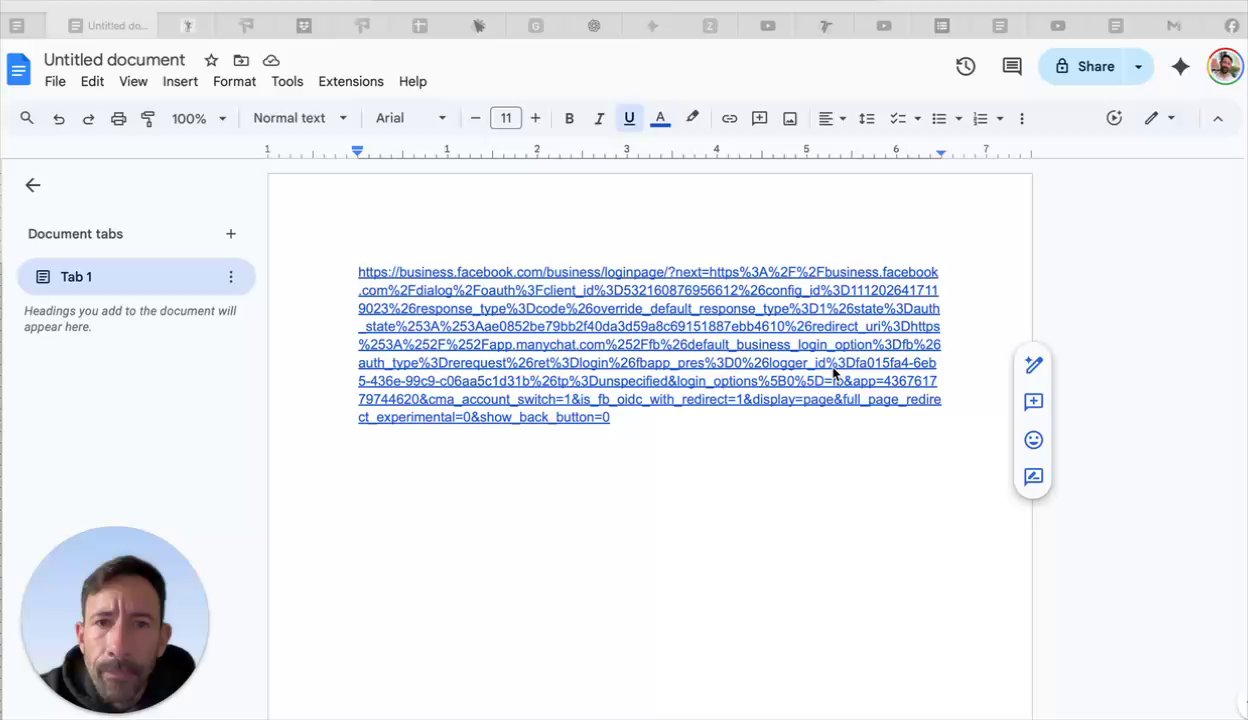Open the Arial font dropdown
This screenshot has height=720, width=1248.
tap(410, 118)
